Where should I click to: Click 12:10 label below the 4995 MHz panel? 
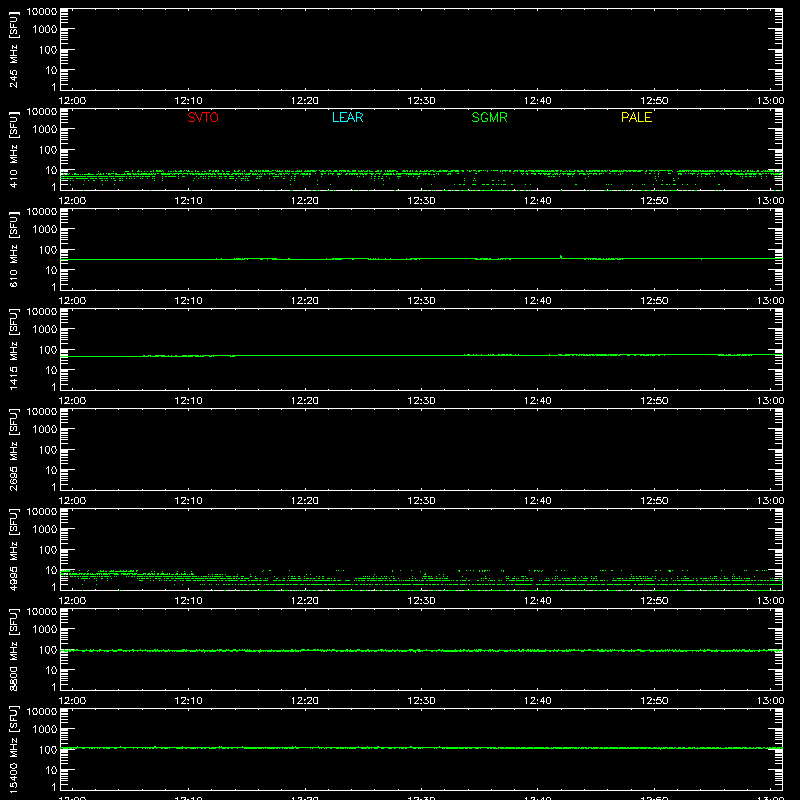pyautogui.click(x=188, y=601)
